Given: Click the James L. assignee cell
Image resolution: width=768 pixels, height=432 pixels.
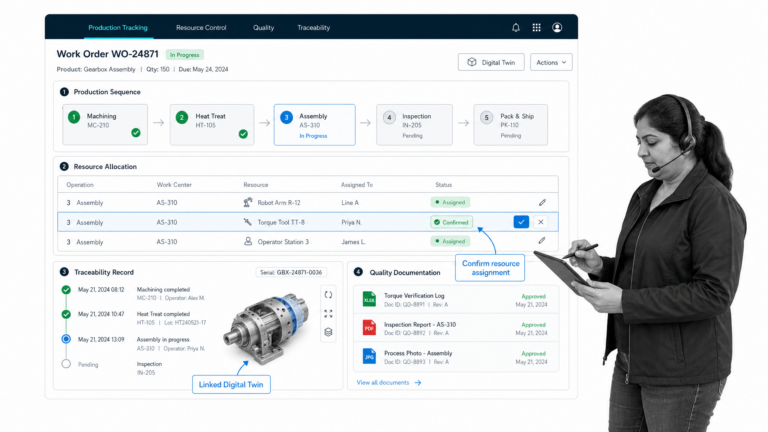Looking at the screenshot, I should point(353,241).
